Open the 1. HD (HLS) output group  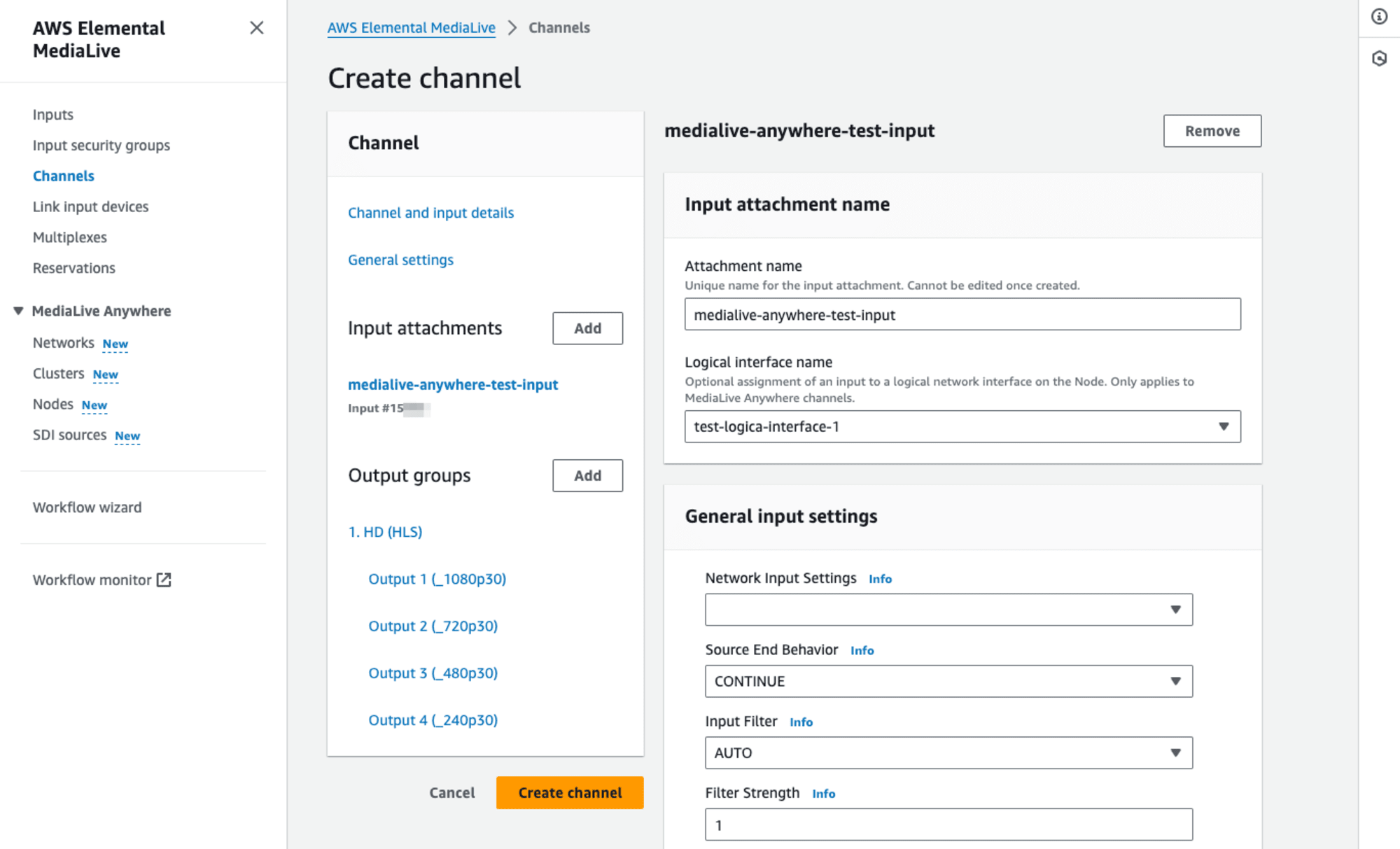(x=386, y=532)
